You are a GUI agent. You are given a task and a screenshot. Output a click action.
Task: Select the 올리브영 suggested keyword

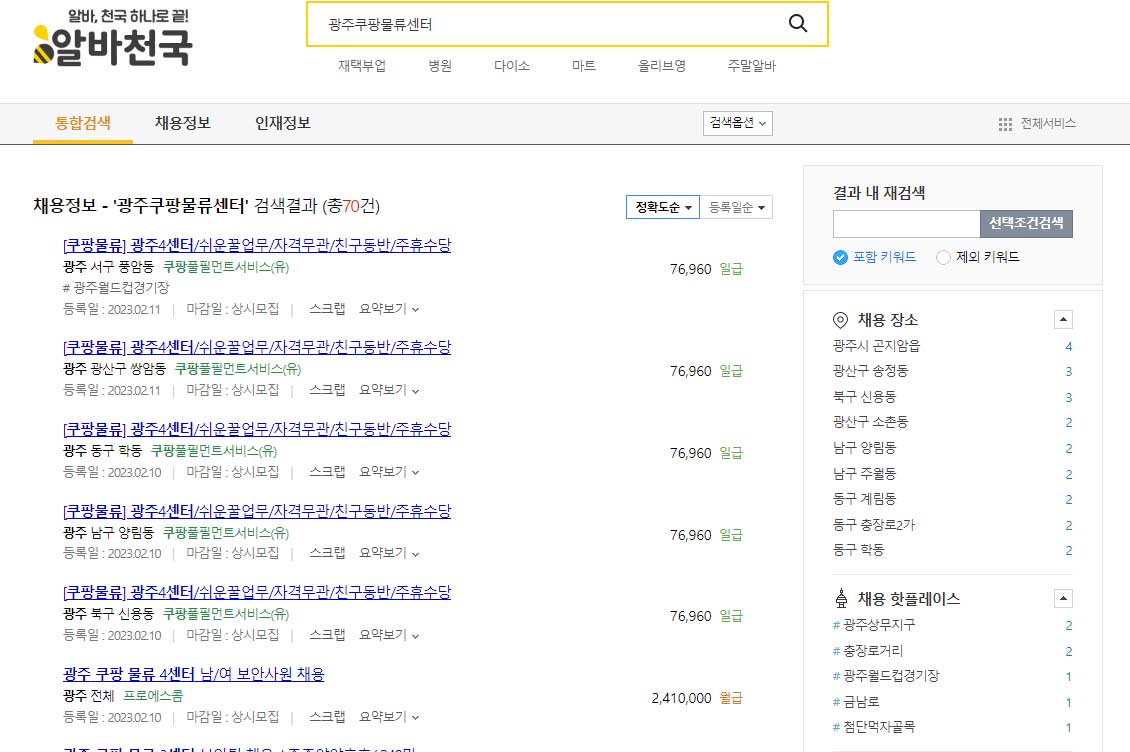(x=662, y=66)
